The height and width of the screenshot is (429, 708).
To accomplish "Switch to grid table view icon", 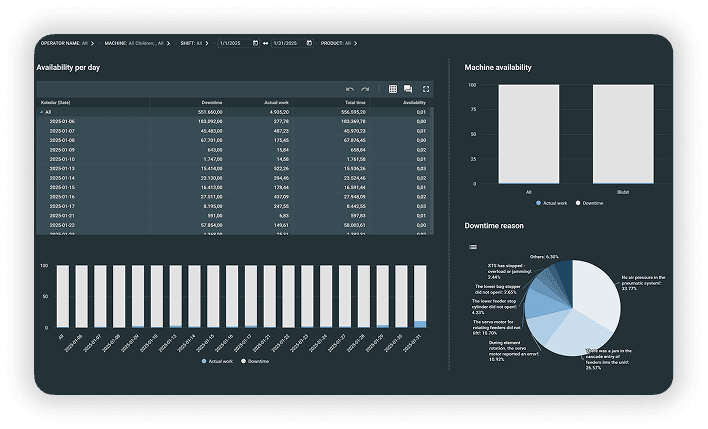I will (x=393, y=89).
